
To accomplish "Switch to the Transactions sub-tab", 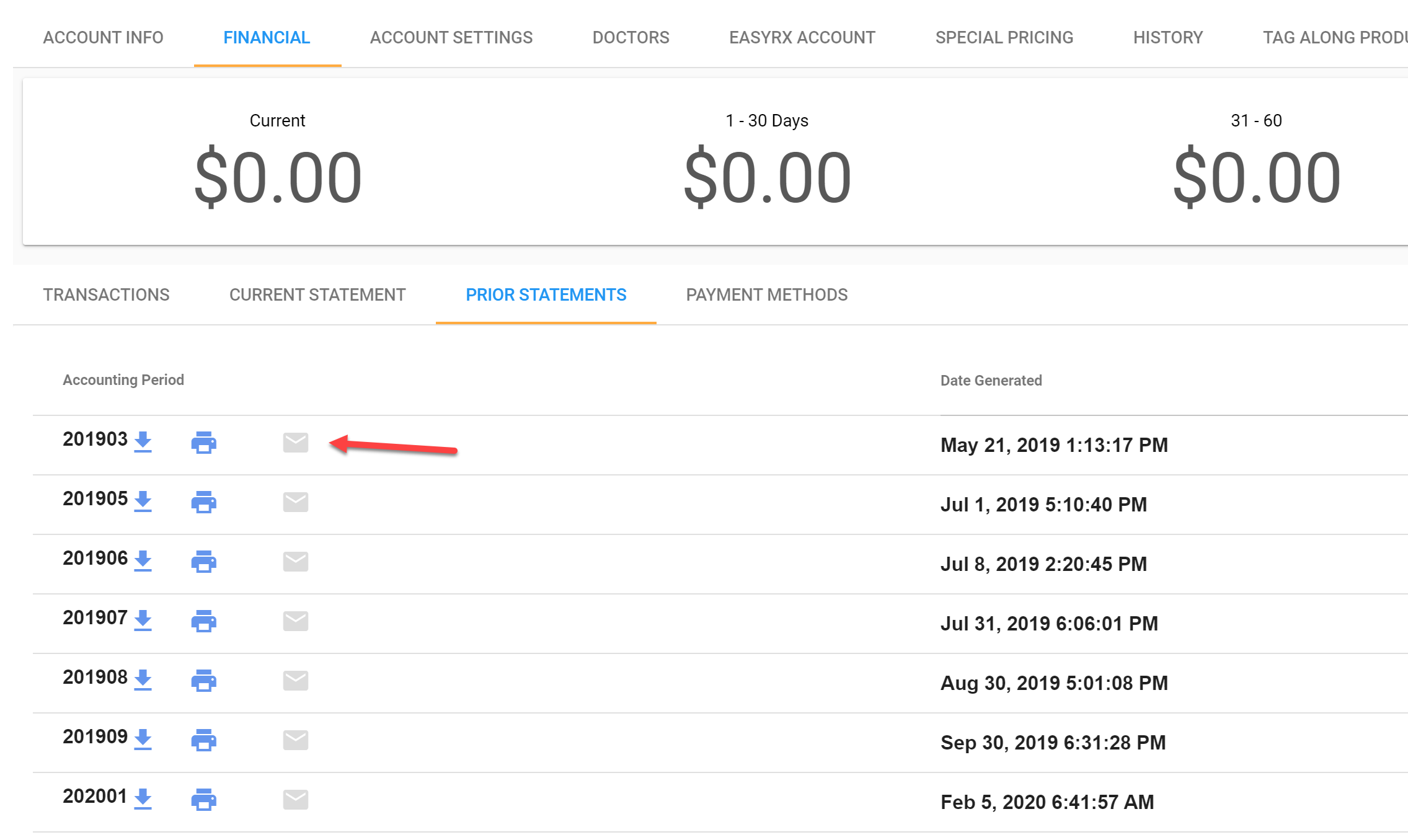I will (x=106, y=295).
